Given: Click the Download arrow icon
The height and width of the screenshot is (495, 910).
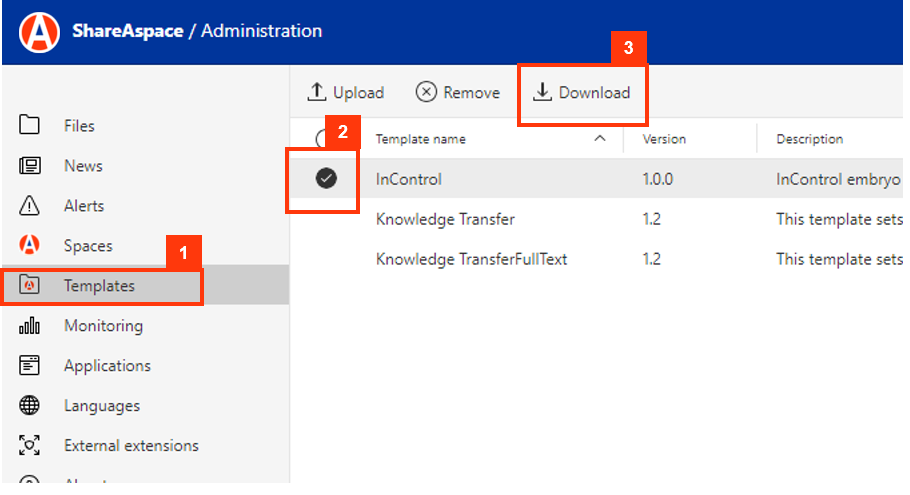Looking at the screenshot, I should [542, 92].
